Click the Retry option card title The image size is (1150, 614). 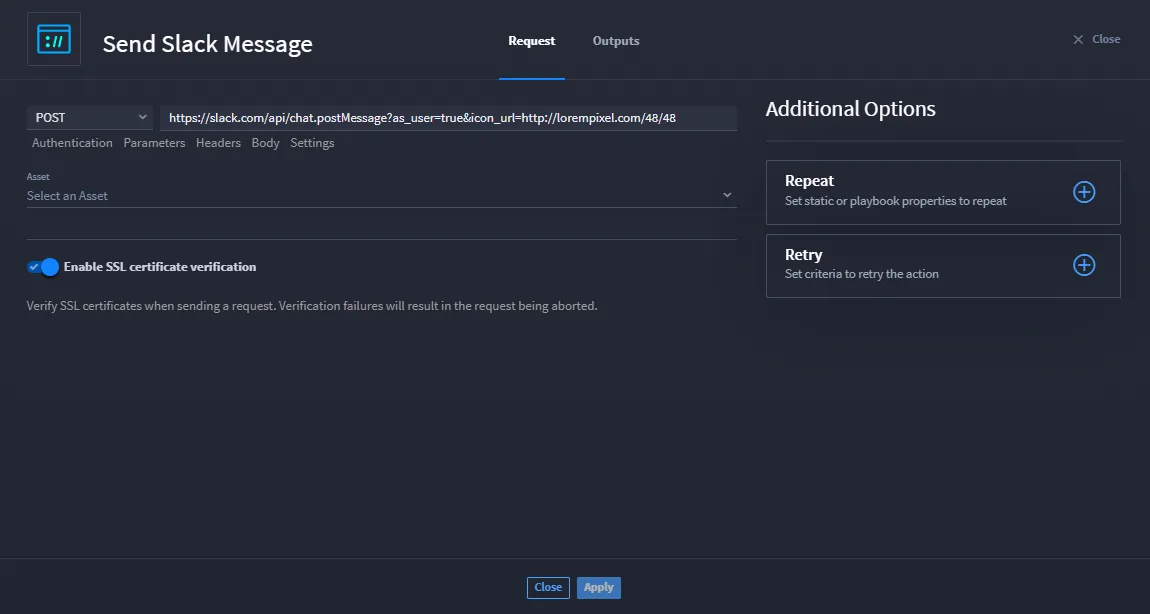pyautogui.click(x=804, y=255)
